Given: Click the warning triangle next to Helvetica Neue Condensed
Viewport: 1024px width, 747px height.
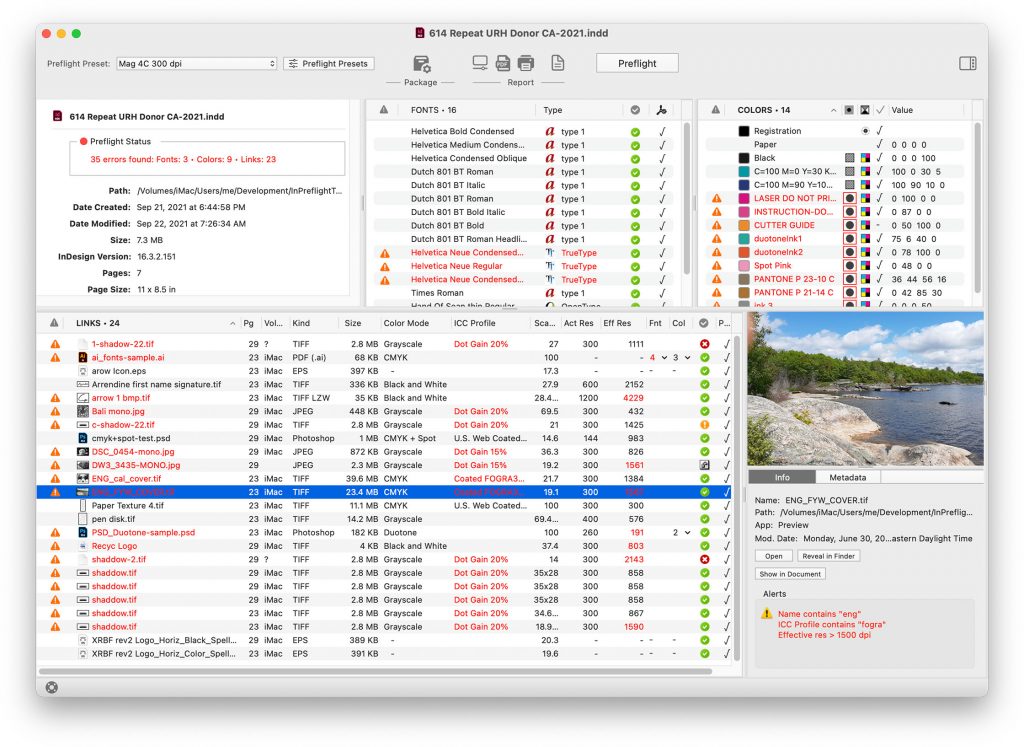Looking at the screenshot, I should (384, 253).
